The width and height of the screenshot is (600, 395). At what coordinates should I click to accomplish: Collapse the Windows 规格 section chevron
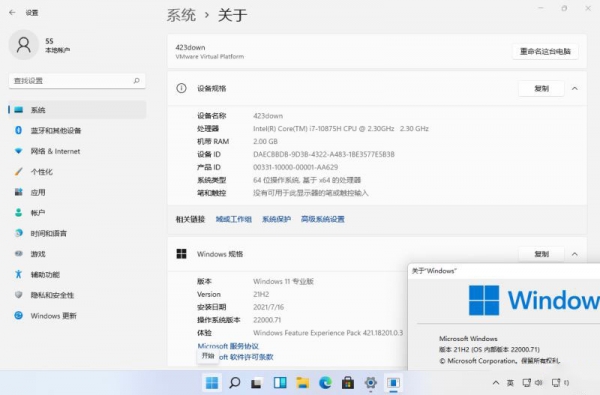(x=574, y=254)
